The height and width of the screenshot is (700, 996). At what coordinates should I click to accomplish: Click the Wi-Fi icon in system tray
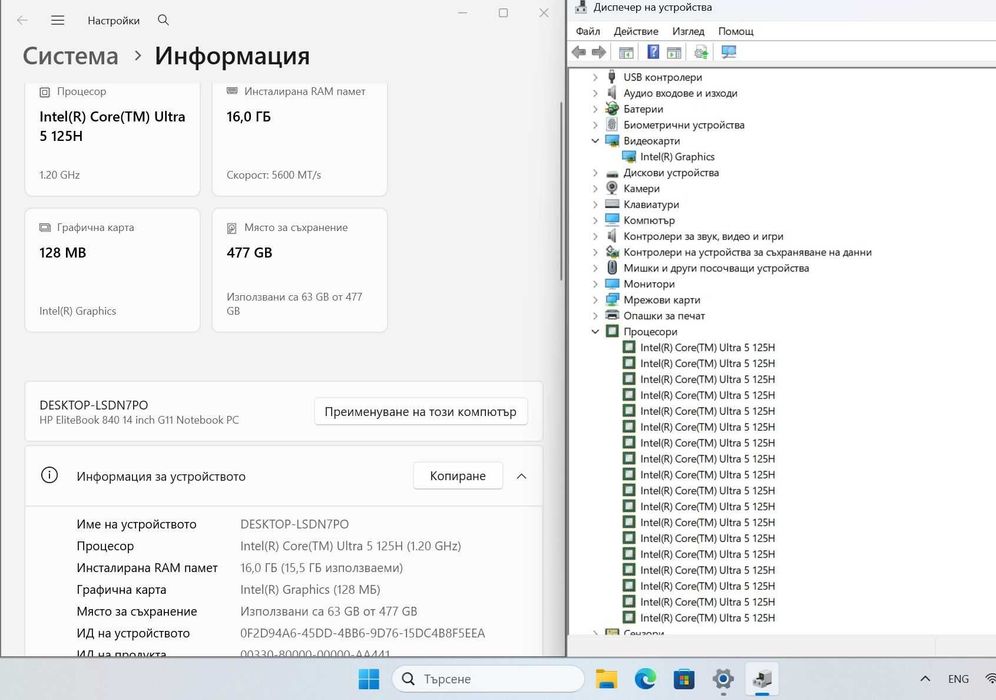[990, 679]
